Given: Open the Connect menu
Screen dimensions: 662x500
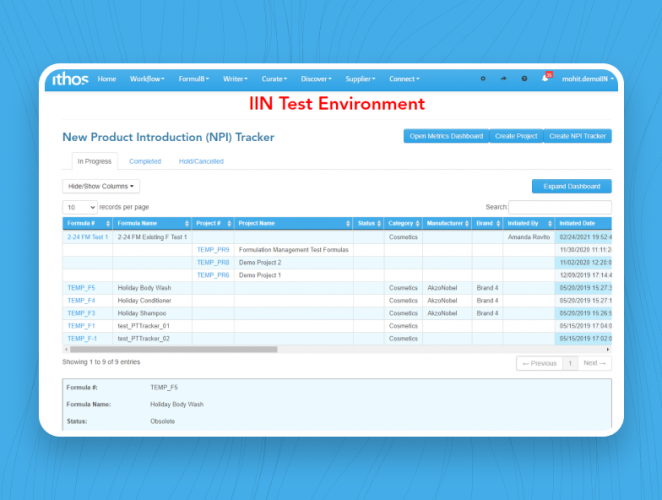Looking at the screenshot, I should point(404,79).
